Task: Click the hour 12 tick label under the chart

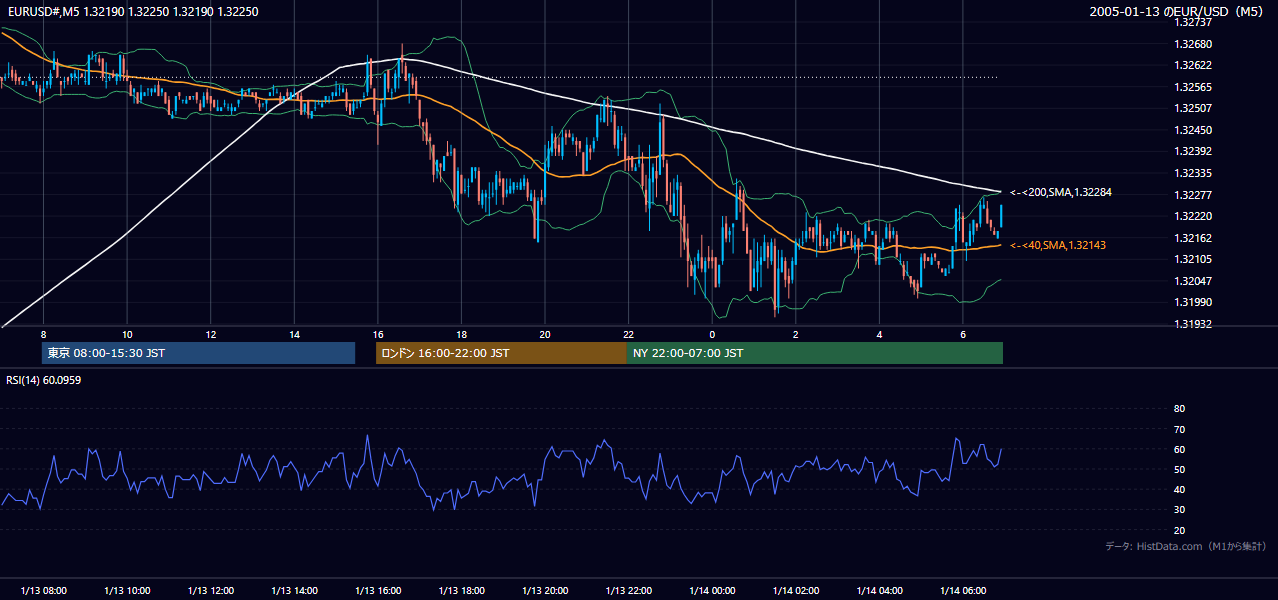Action: coord(210,334)
